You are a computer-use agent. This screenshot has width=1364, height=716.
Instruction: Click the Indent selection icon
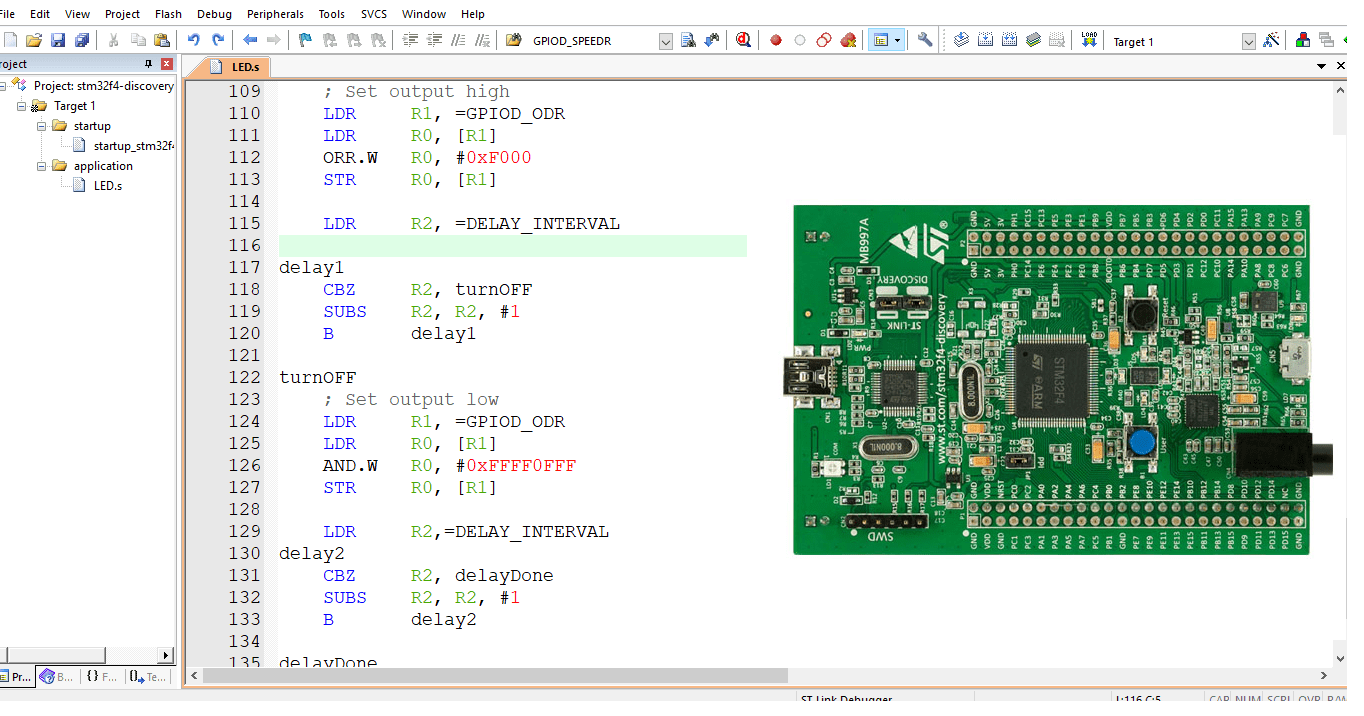[410, 41]
